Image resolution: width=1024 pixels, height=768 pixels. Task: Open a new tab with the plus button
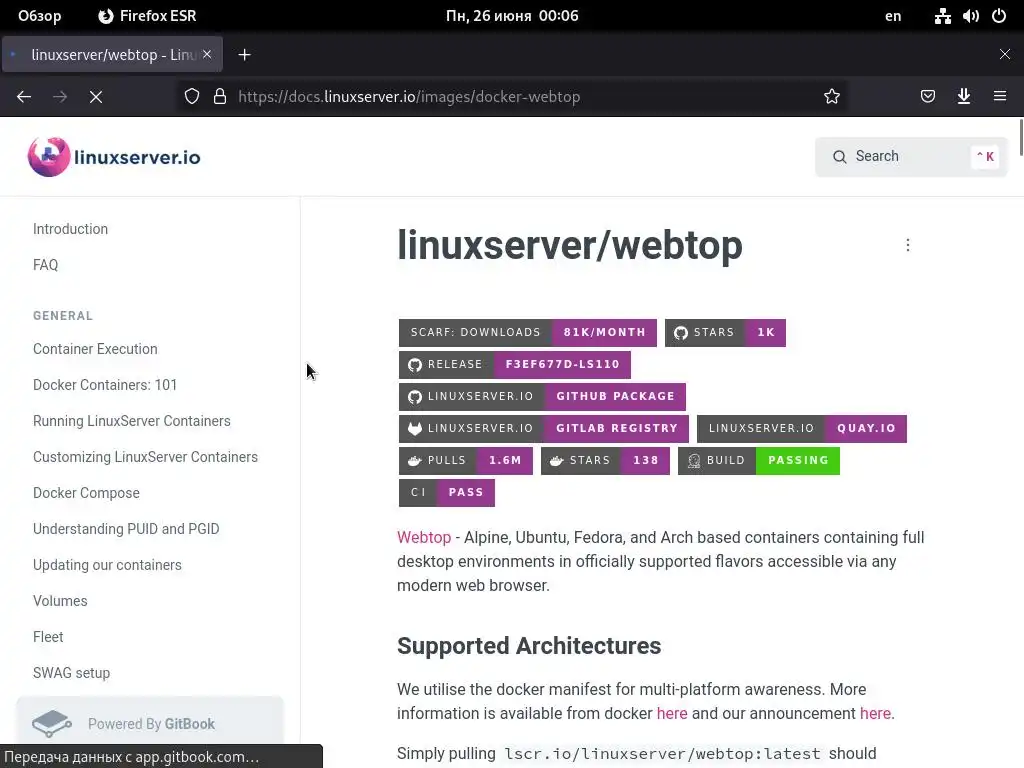pyautogui.click(x=244, y=55)
